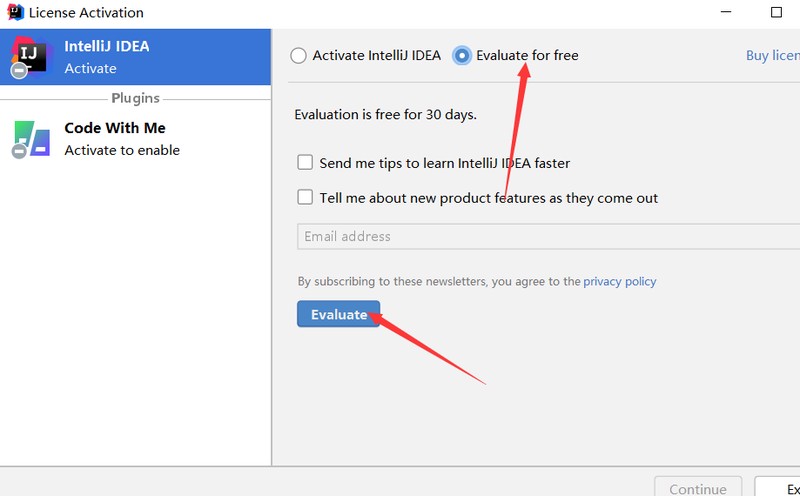Click the Plugins section header
The height and width of the screenshot is (496, 800).
(135, 98)
